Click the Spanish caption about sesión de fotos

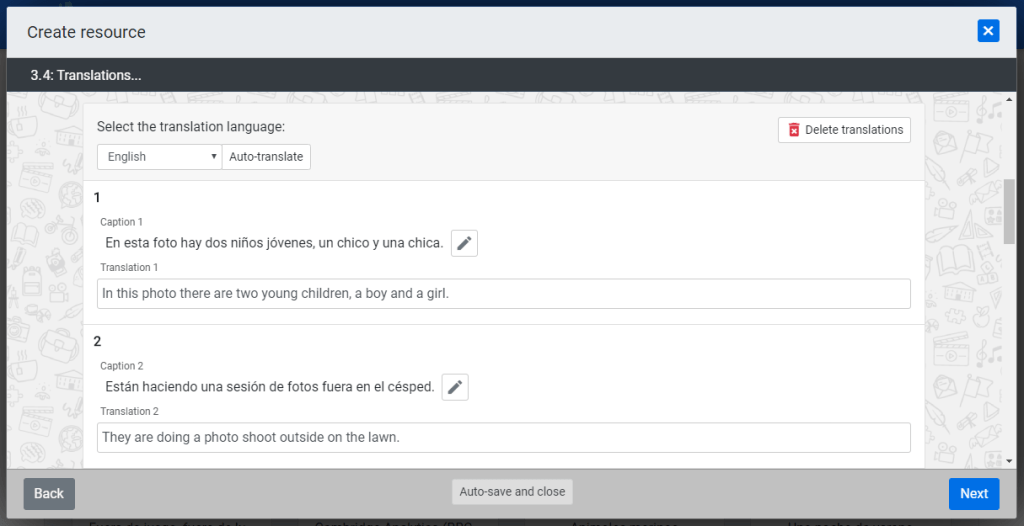coord(270,387)
